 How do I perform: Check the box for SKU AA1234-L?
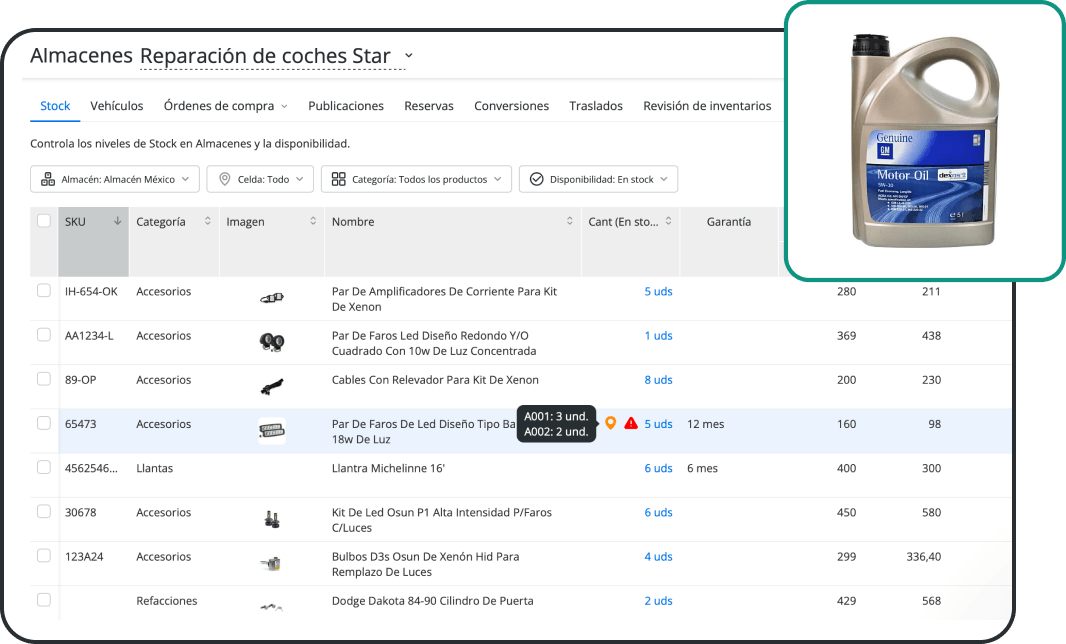click(44, 335)
